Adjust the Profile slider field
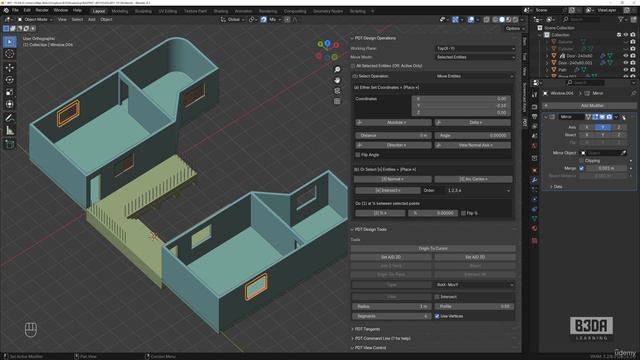This screenshot has height=360, width=640. coord(474,306)
